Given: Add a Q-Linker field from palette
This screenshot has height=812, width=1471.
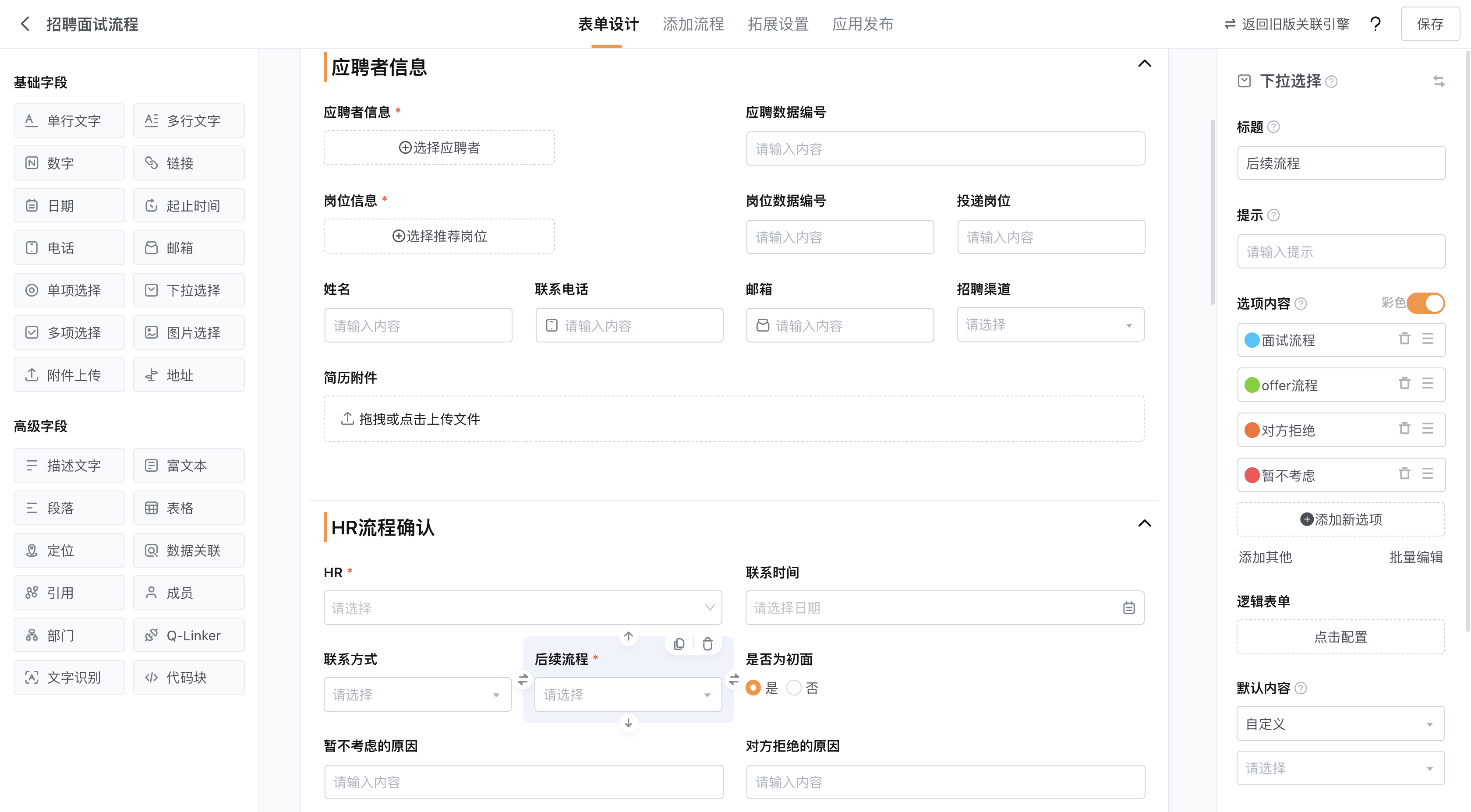Looking at the screenshot, I should [188, 635].
